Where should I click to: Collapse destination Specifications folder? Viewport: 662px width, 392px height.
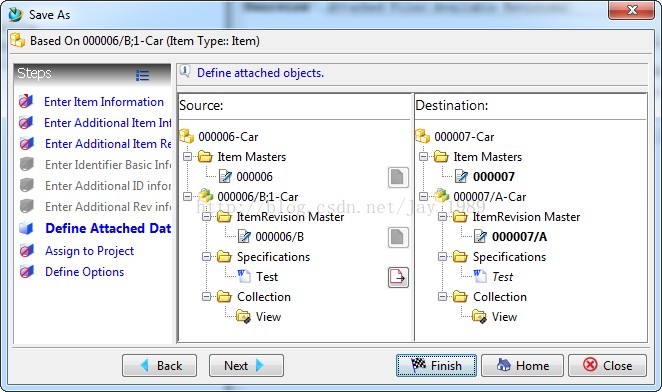coord(442,256)
